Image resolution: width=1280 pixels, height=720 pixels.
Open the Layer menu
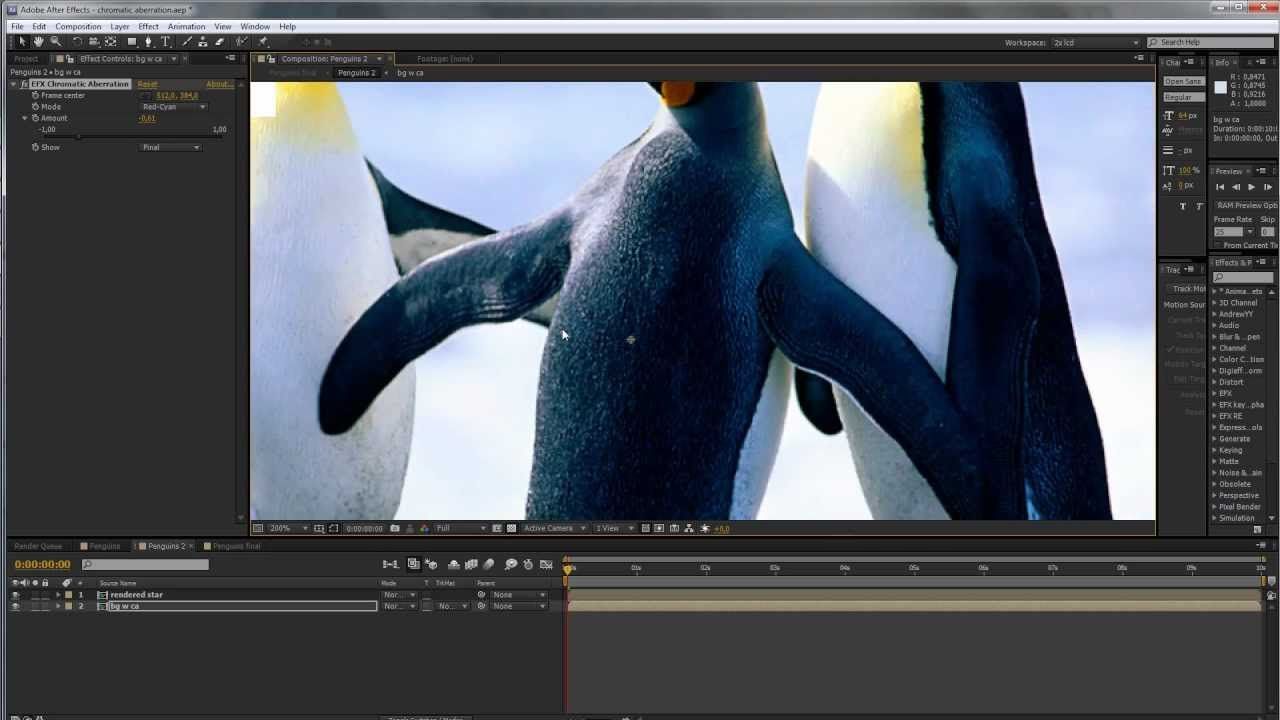(119, 26)
